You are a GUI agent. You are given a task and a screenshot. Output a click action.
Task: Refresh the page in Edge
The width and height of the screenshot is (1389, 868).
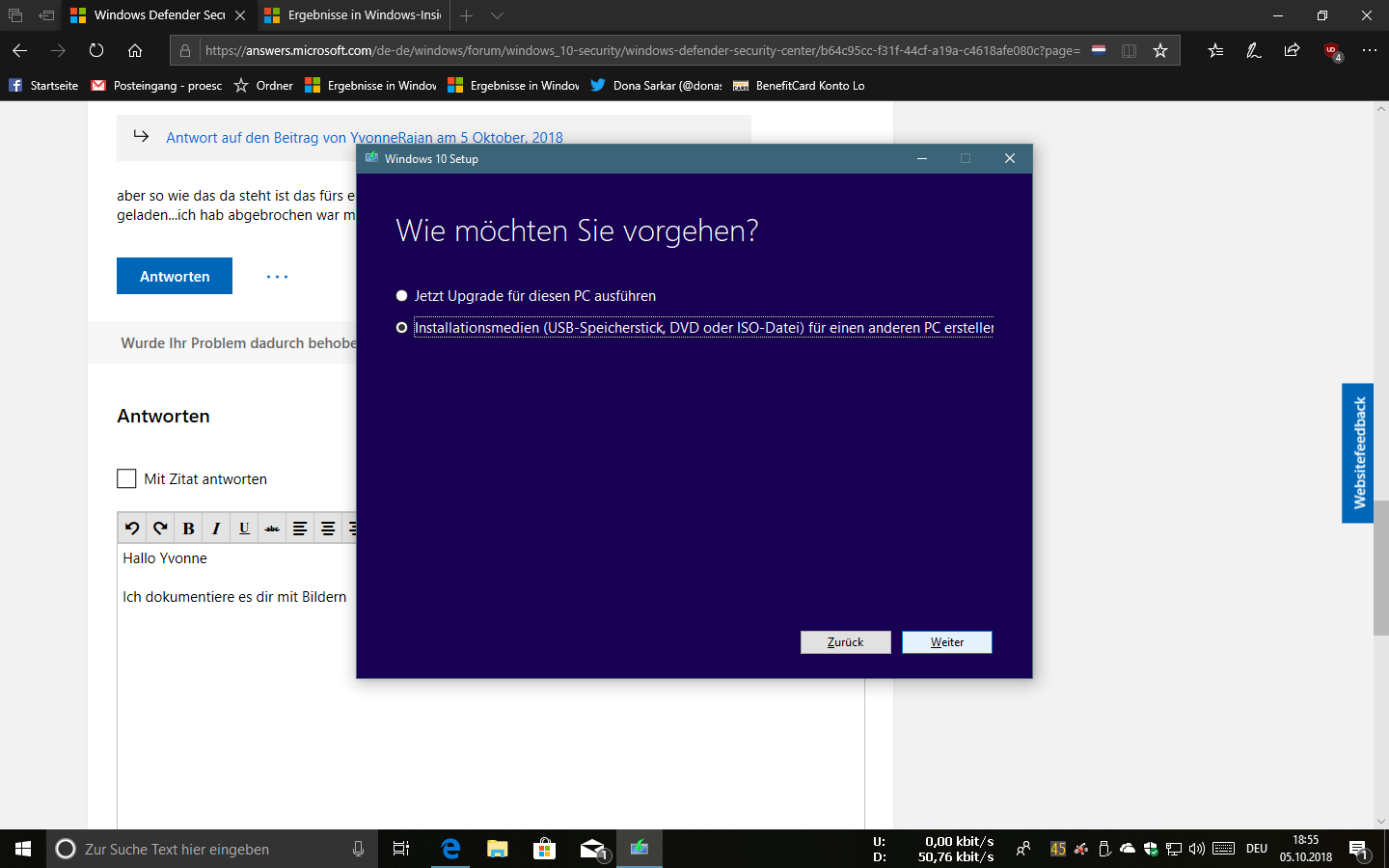(x=96, y=50)
